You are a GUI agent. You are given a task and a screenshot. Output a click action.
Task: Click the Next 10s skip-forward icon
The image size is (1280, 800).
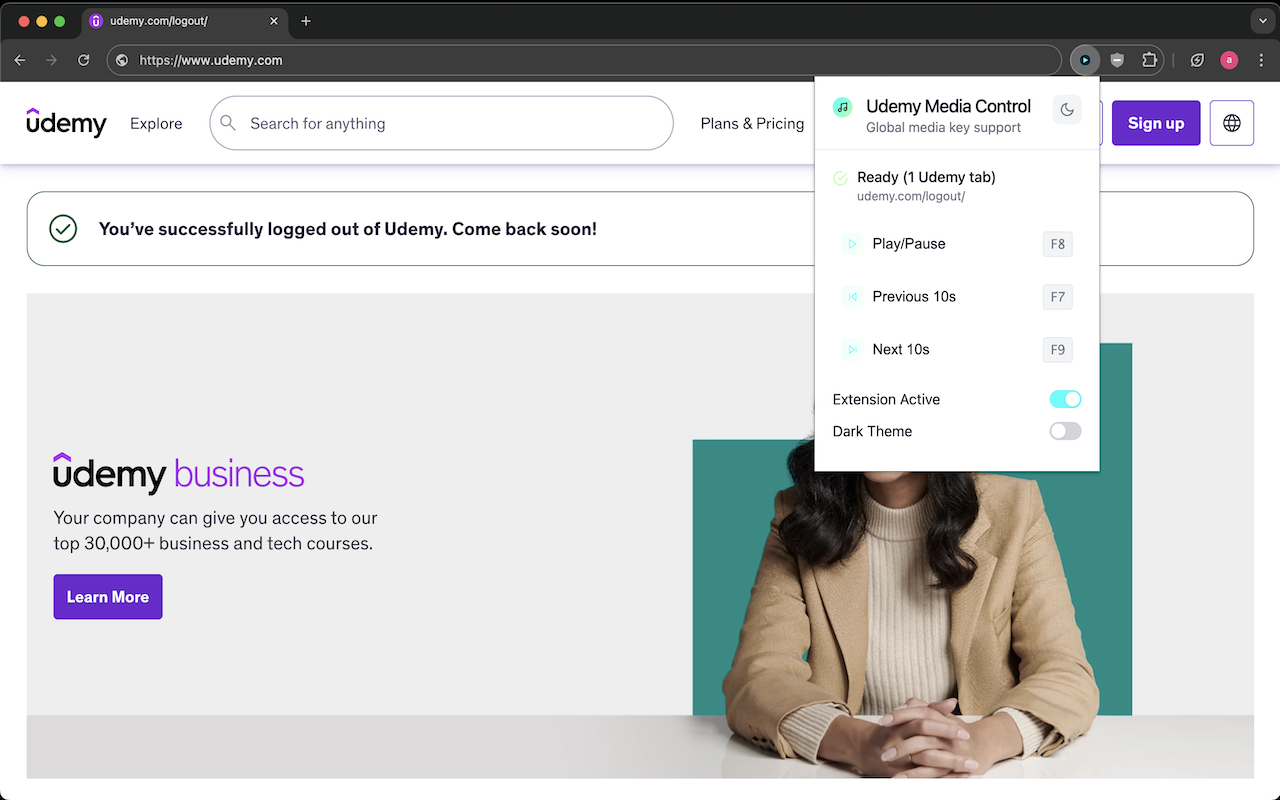pos(852,350)
